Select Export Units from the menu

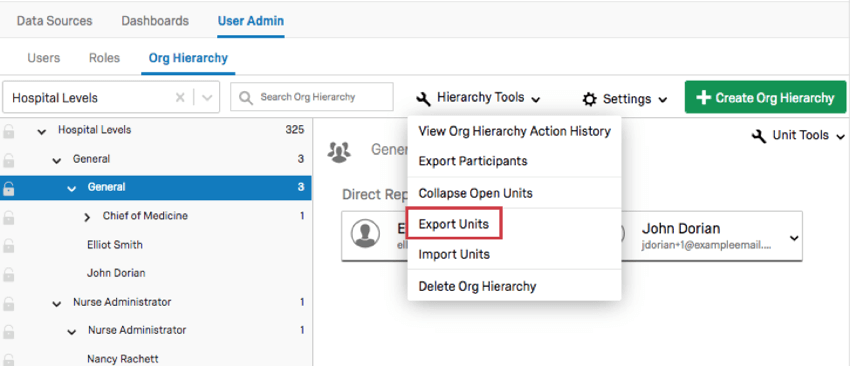[454, 224]
